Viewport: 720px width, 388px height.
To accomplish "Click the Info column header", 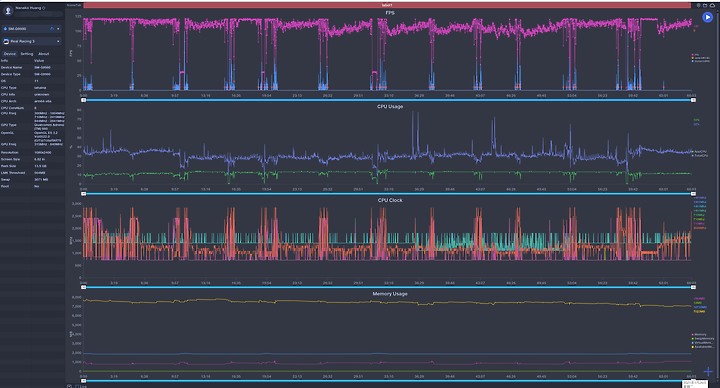I will 5,61.
